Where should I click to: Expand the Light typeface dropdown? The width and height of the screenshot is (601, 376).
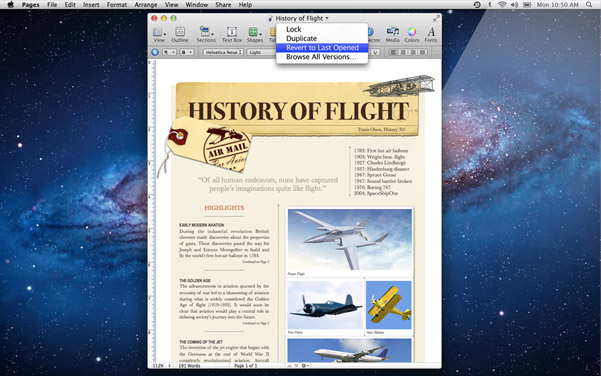point(261,52)
